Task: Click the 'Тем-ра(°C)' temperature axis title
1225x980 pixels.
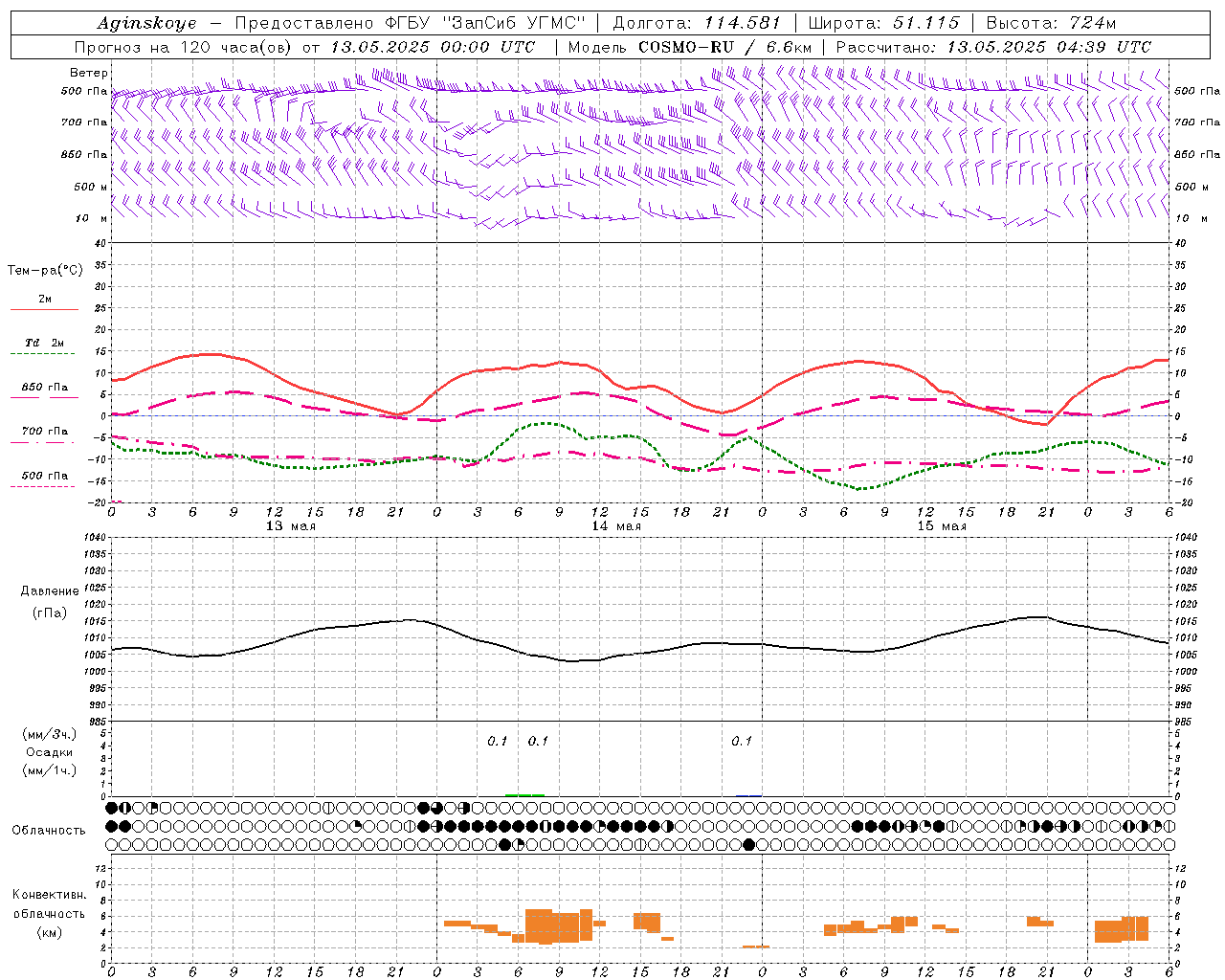Action: point(45,270)
